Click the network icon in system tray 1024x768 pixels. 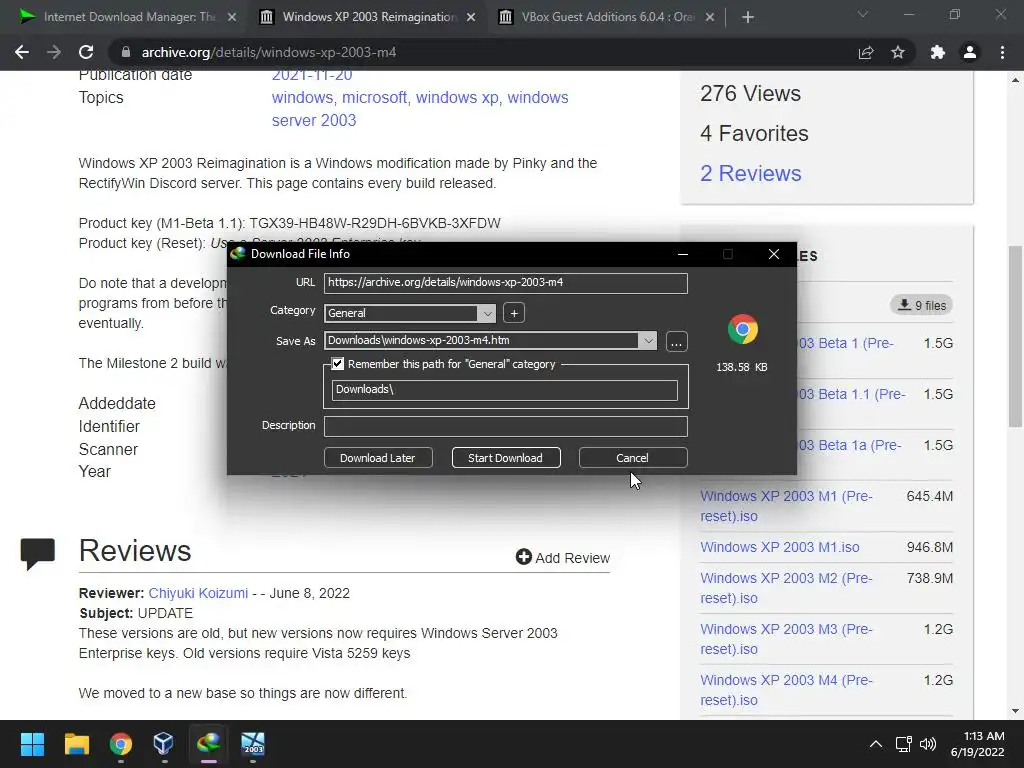tap(903, 744)
